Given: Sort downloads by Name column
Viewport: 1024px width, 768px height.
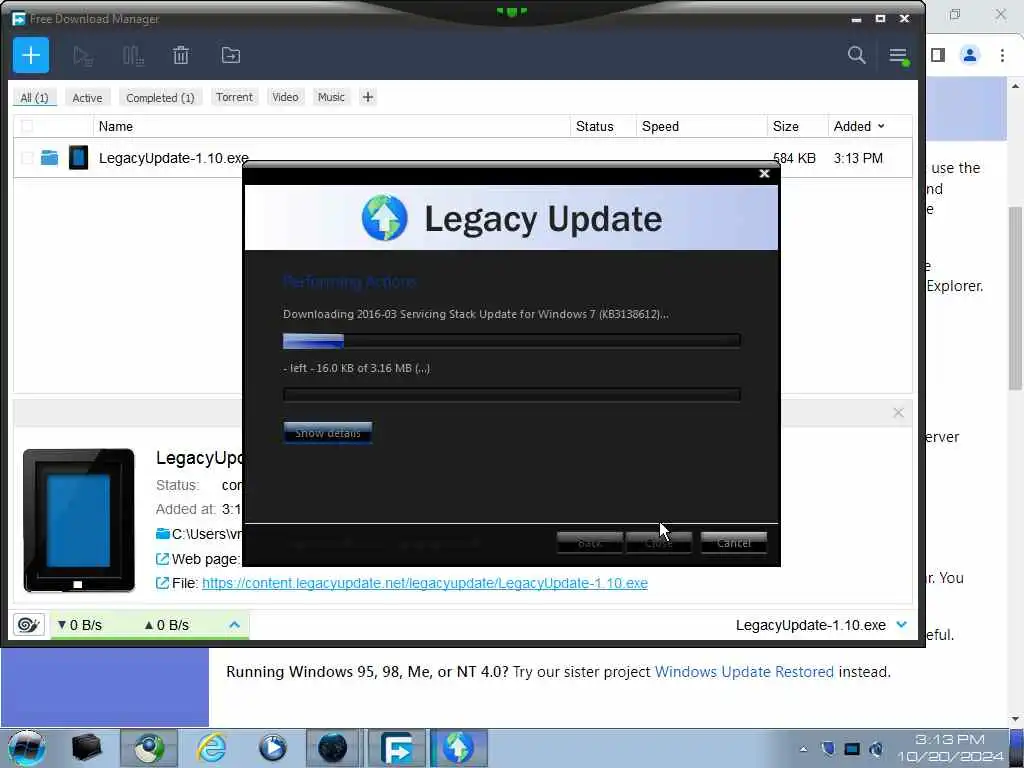Looking at the screenshot, I should pos(332,126).
